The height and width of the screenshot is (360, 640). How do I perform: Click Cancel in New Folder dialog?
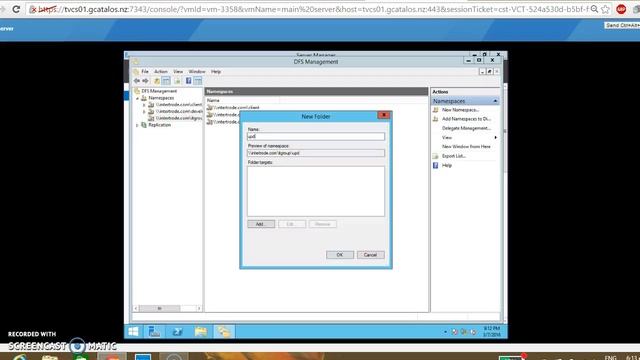[x=370, y=255]
